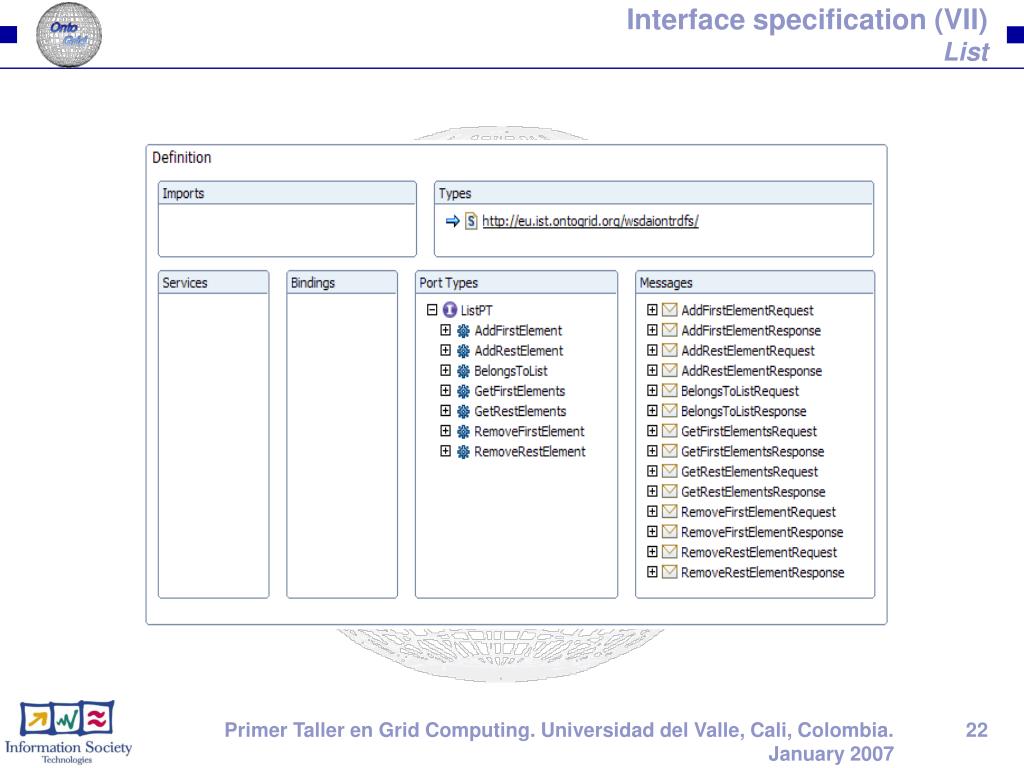Click envelope icon of RemoveRestElementResponse message
Viewport: 1024px width, 768px height.
(x=669, y=572)
